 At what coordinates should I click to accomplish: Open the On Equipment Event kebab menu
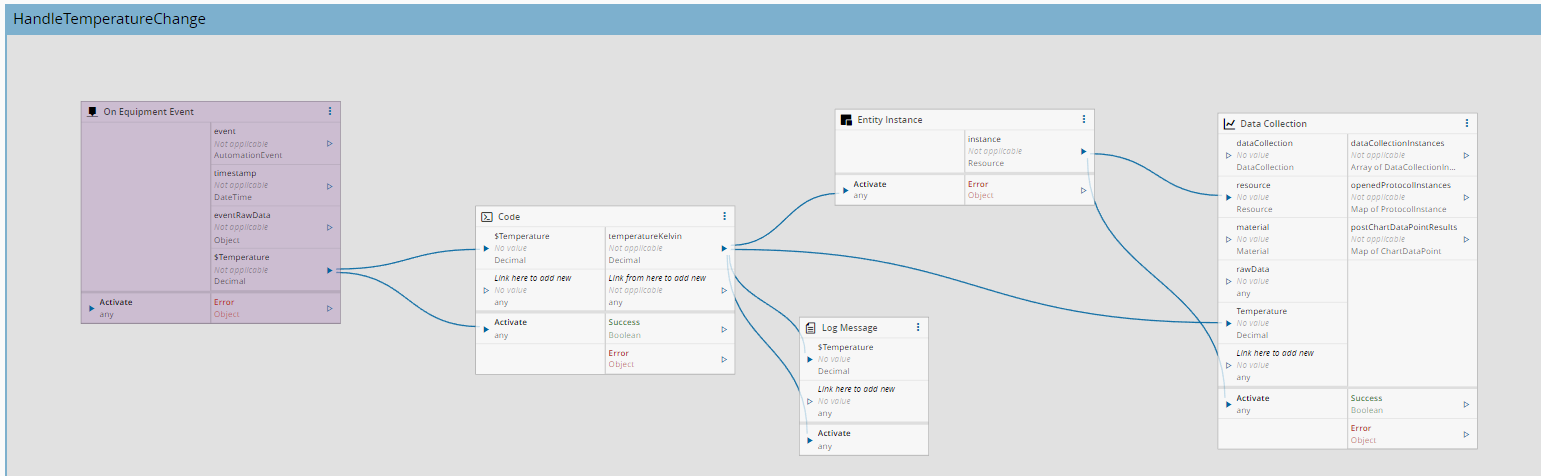click(330, 111)
